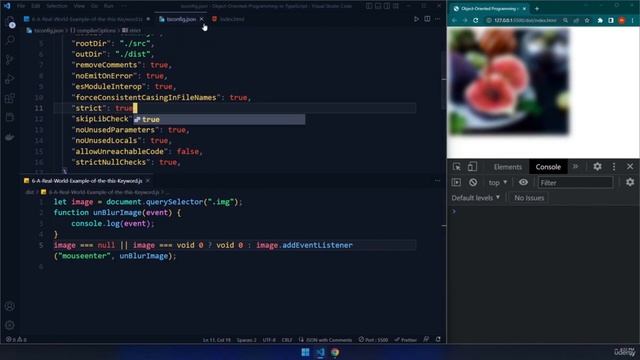Screen dimensions: 640x360
Task: Open the top JavaScript context dropdown
Action: [x=498, y=182]
